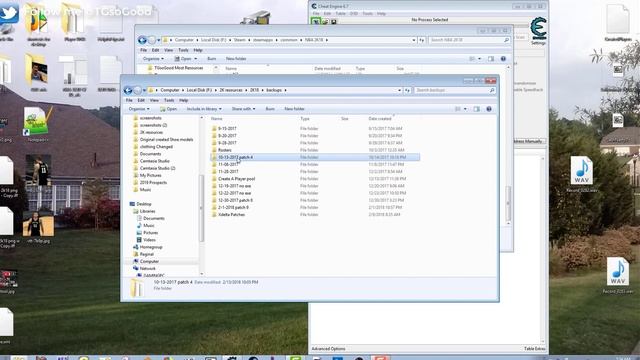Refresh the backups folder address bar
The height and width of the screenshot is (360, 640).
pyautogui.click(x=407, y=90)
